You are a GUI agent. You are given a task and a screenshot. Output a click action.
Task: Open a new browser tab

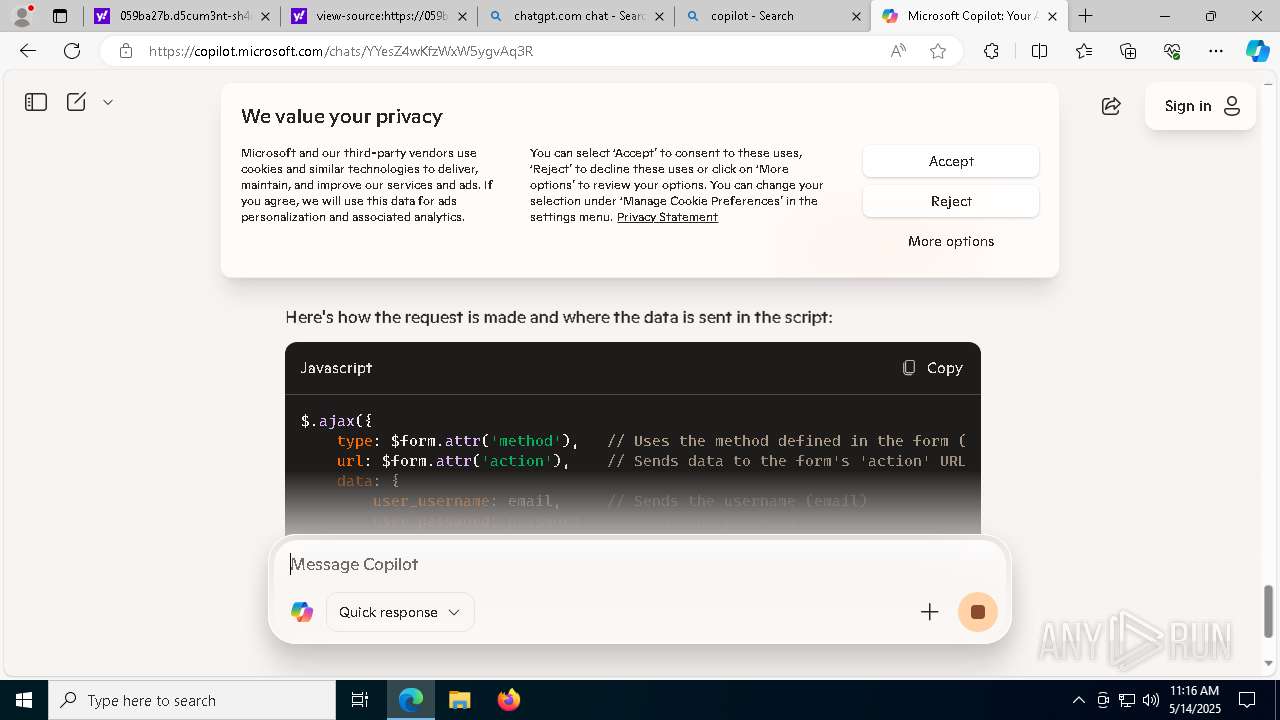pos(1086,16)
